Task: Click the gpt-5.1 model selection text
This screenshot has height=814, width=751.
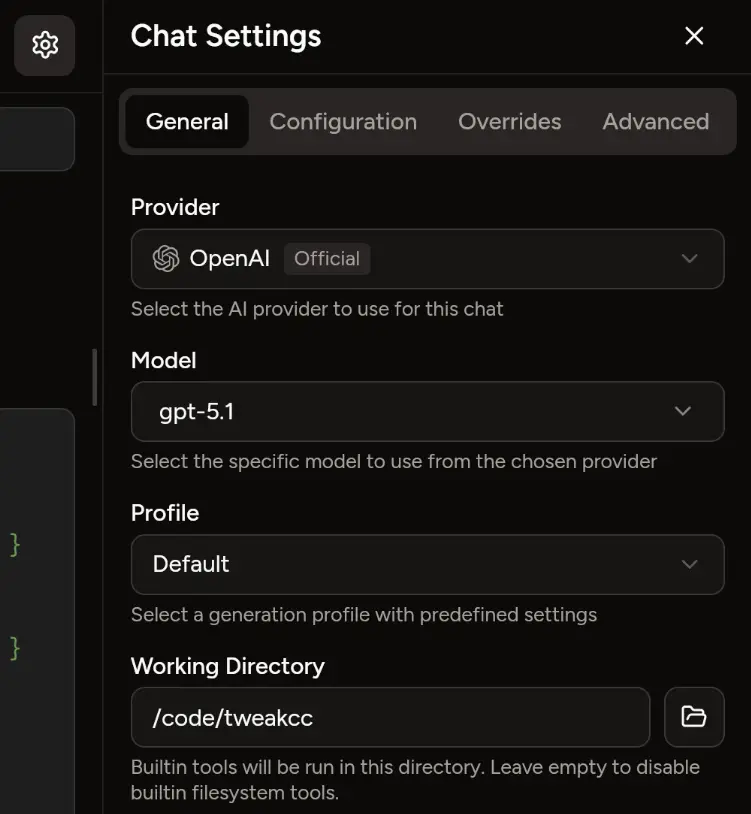Action: coord(197,411)
